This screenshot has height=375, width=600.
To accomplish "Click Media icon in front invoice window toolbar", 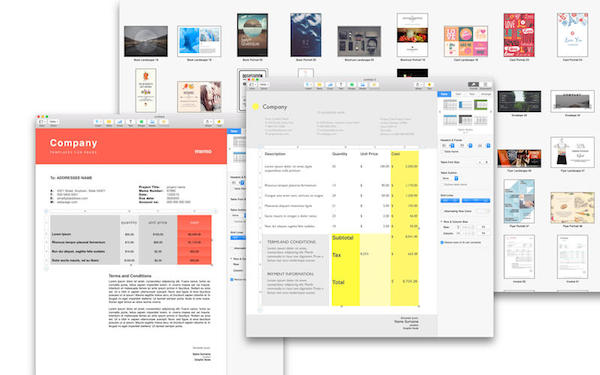I will click(363, 84).
